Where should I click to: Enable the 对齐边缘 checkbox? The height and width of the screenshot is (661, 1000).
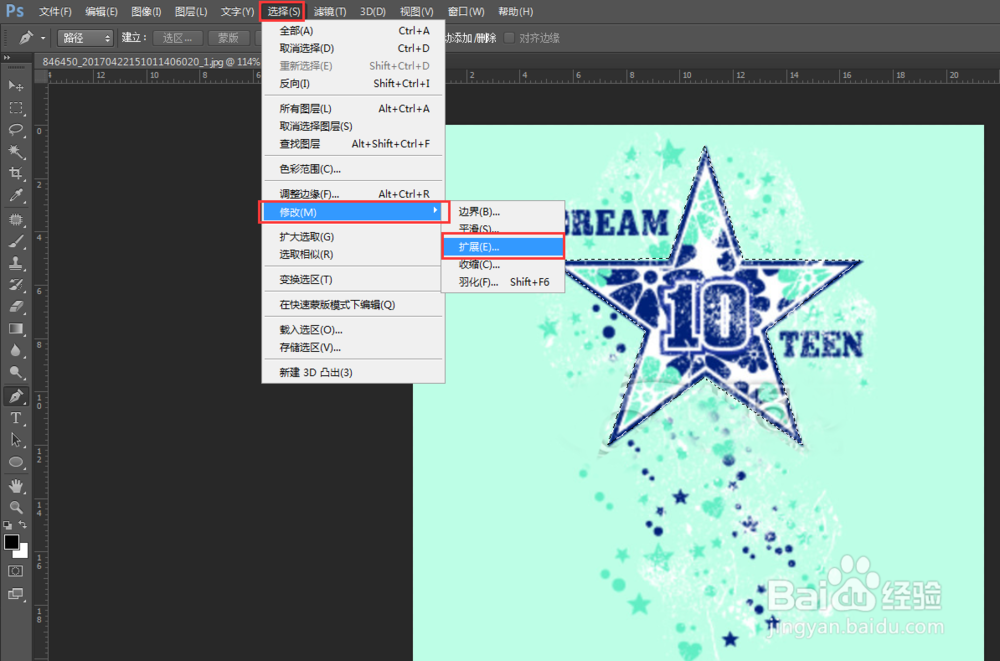tap(507, 38)
